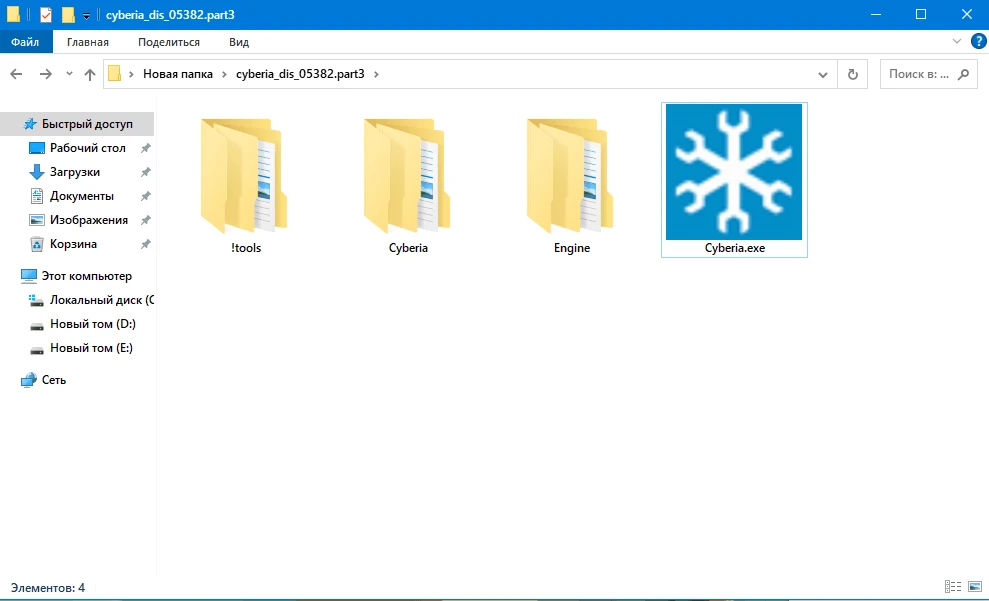This screenshot has height=601, width=989.
Task: Focus the search input field
Action: coord(928,74)
